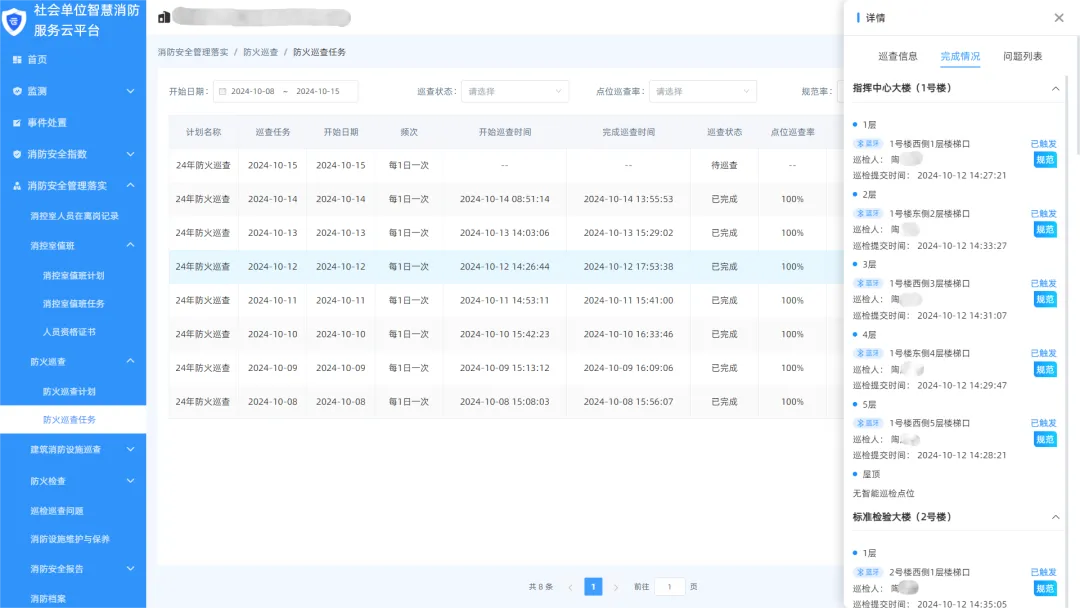Click the page number jump input field
The height and width of the screenshot is (608, 1080).
[x=669, y=587]
